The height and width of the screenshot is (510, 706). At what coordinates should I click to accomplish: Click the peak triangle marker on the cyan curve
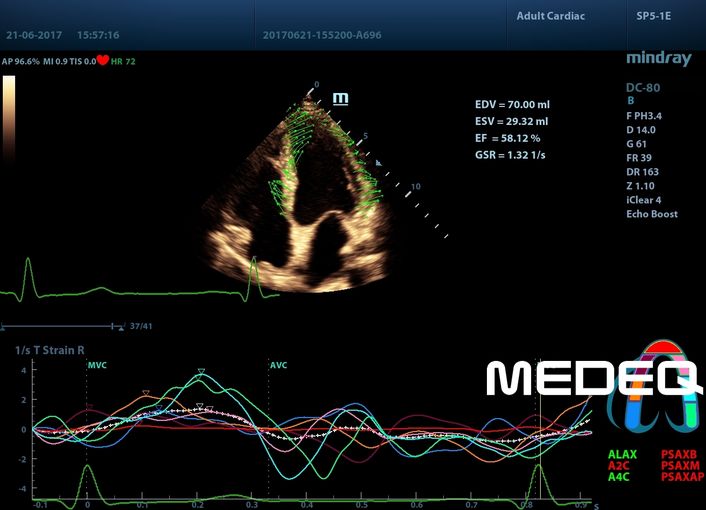pyautogui.click(x=201, y=372)
